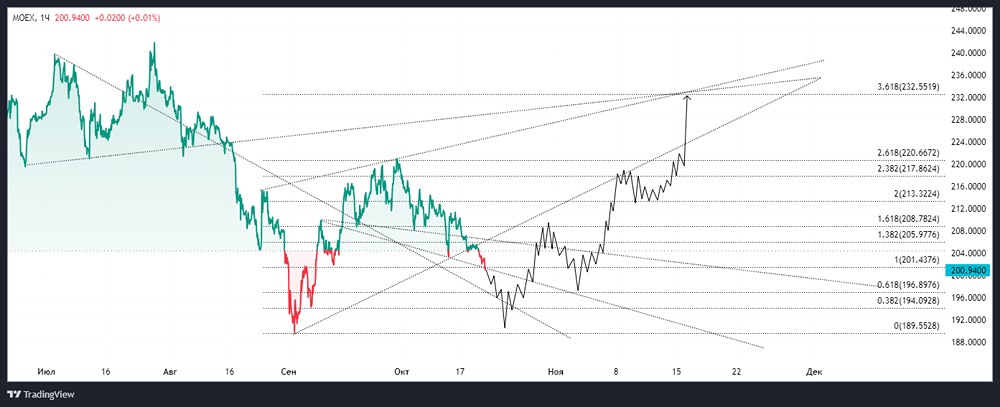The width and height of the screenshot is (1000, 407).
Task: Select the Окт date on time axis
Action: 402,371
